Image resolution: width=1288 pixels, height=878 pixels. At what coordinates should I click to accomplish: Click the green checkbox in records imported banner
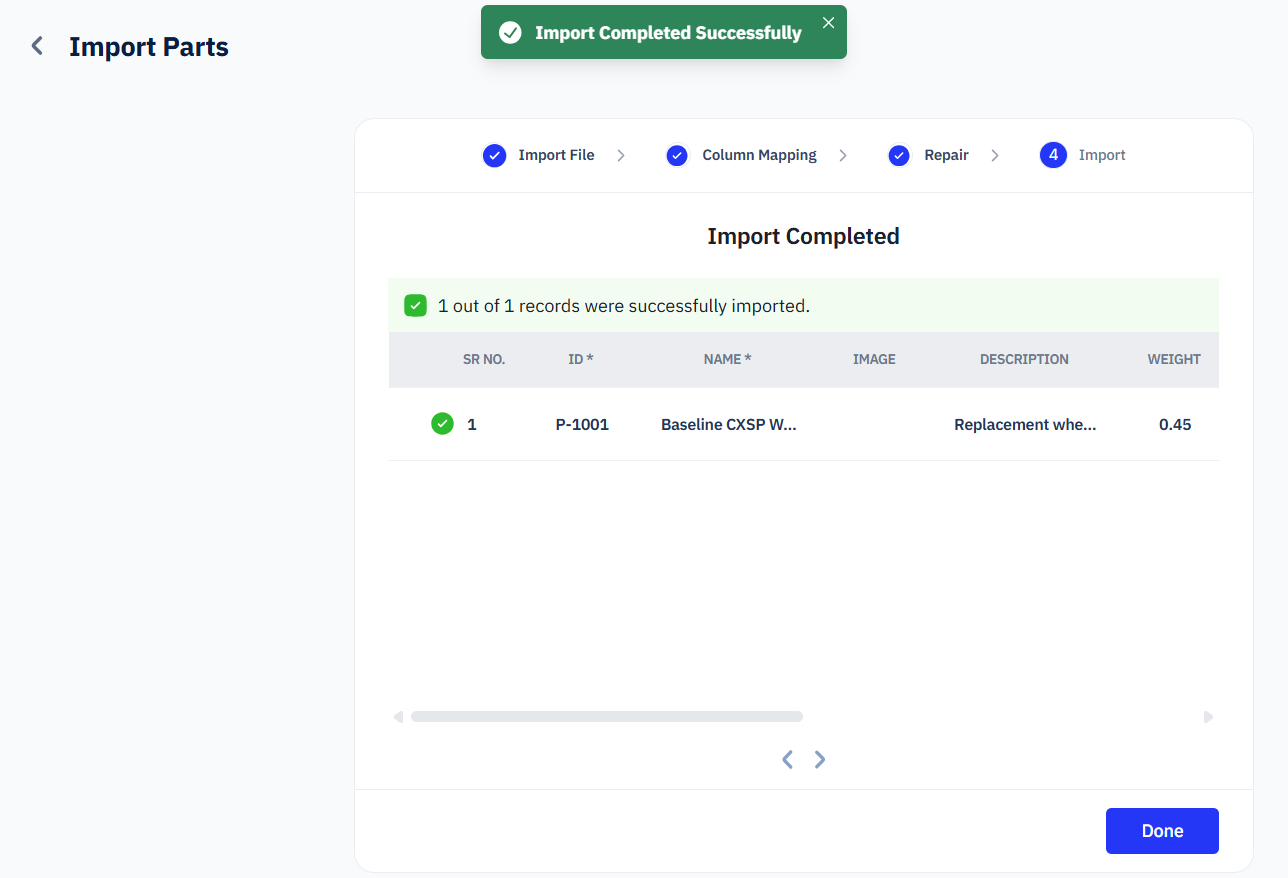[415, 306]
